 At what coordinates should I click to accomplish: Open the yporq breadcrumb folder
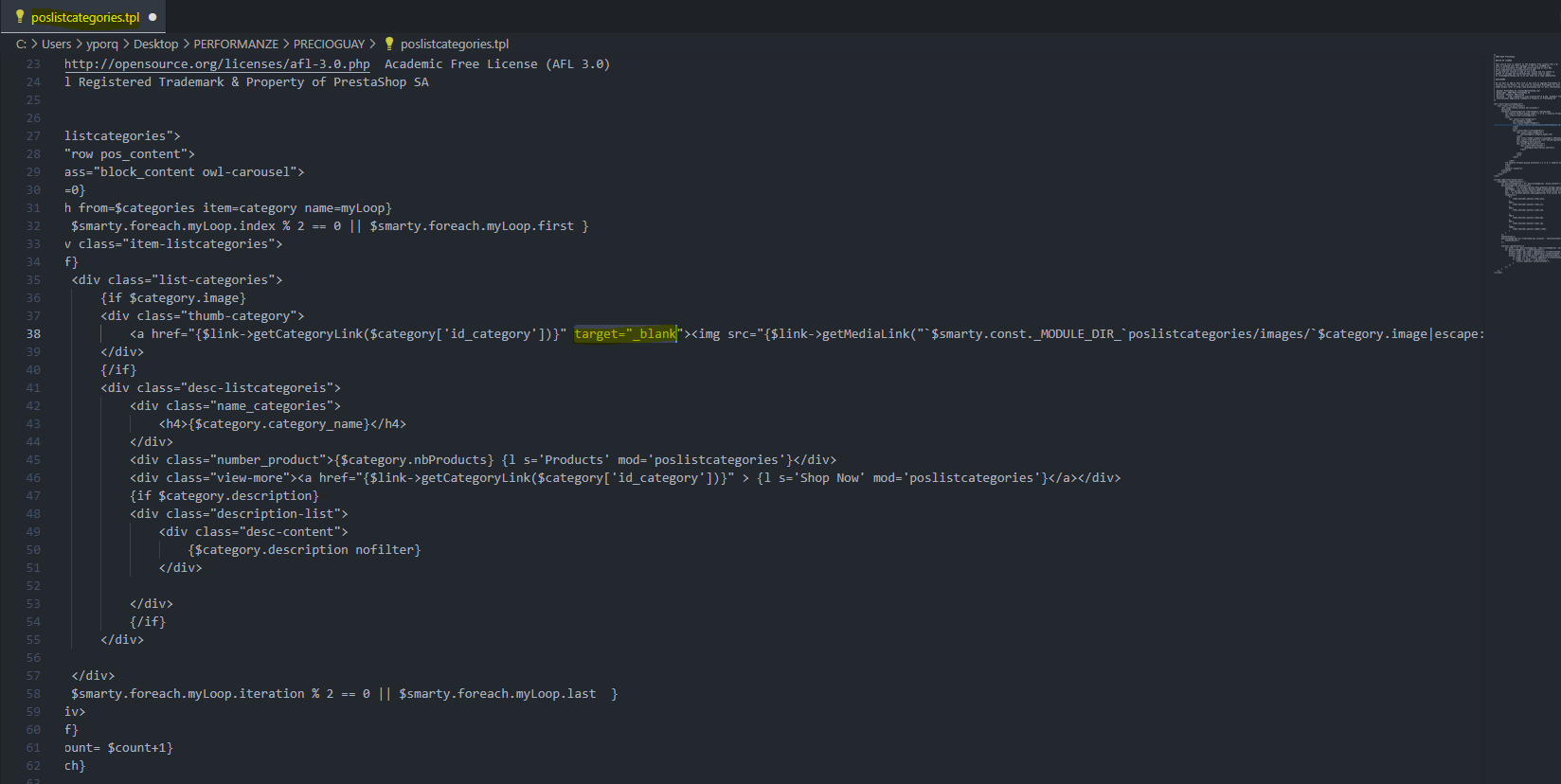tap(102, 44)
